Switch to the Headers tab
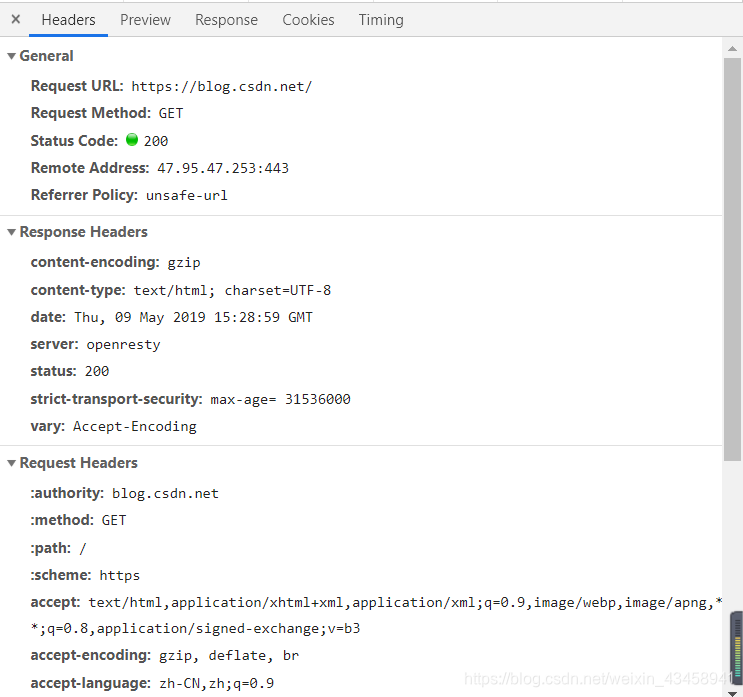The width and height of the screenshot is (743, 697). pyautogui.click(x=68, y=20)
